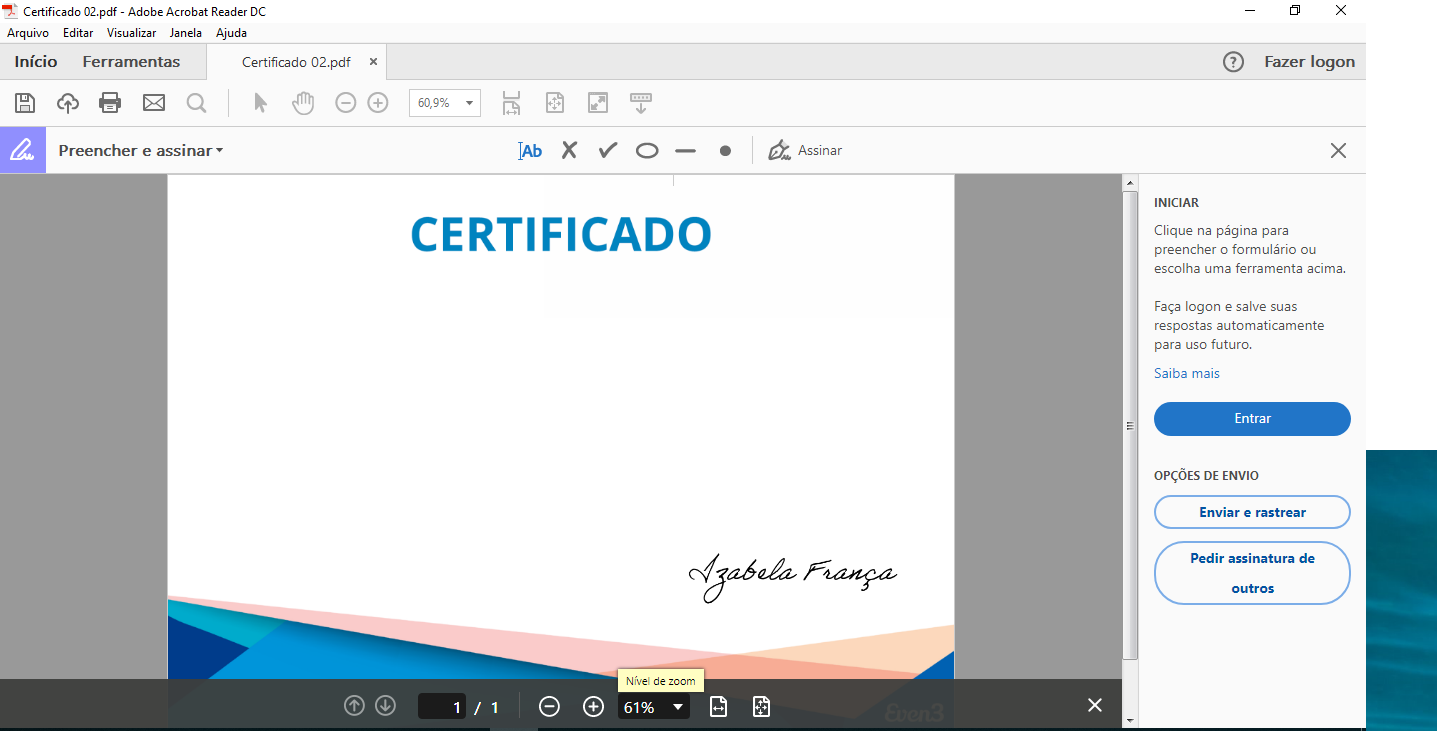Click the Enviar e rastrear button
1437x731 pixels.
point(1252,512)
